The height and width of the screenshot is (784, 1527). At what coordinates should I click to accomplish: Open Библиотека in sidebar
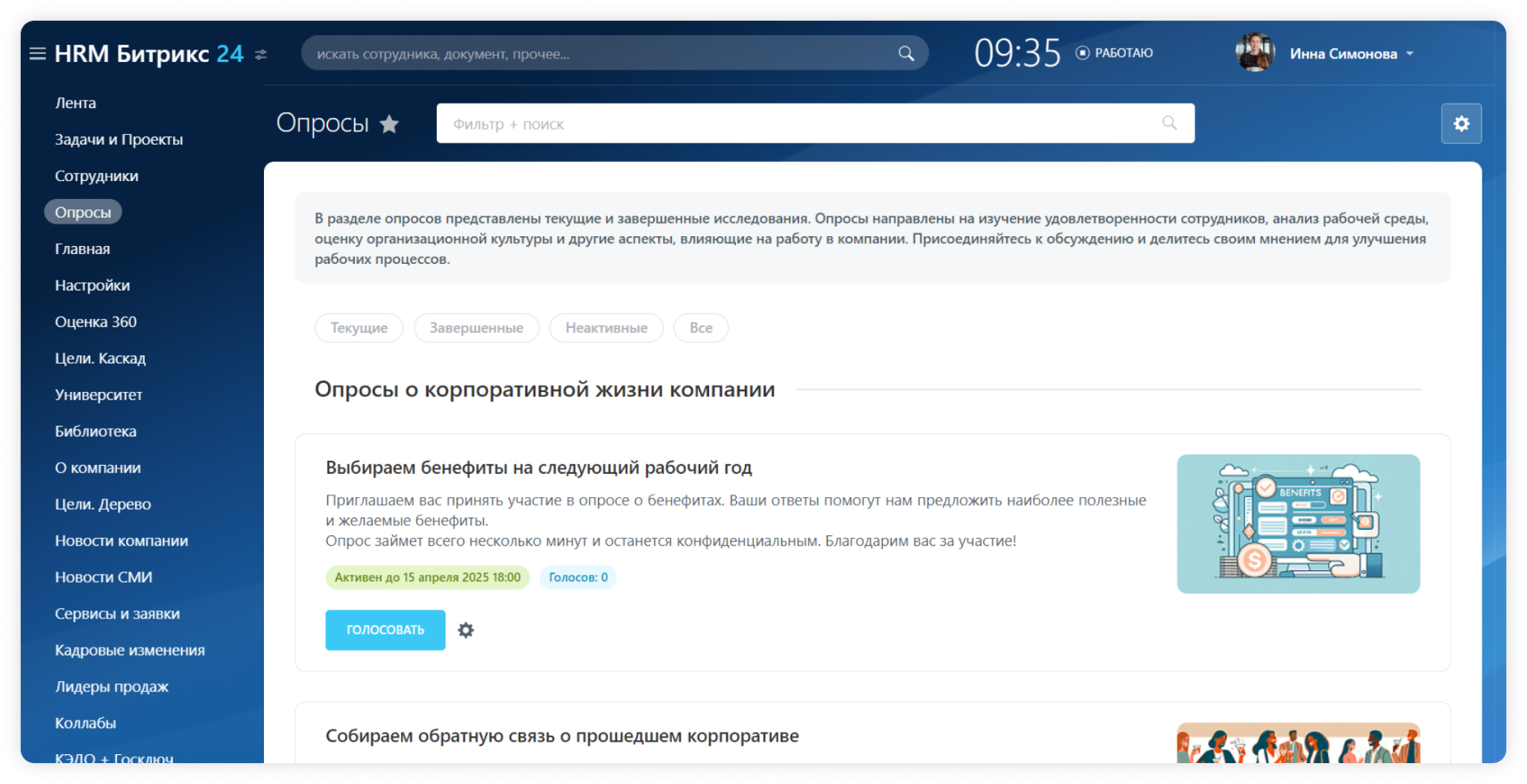95,431
